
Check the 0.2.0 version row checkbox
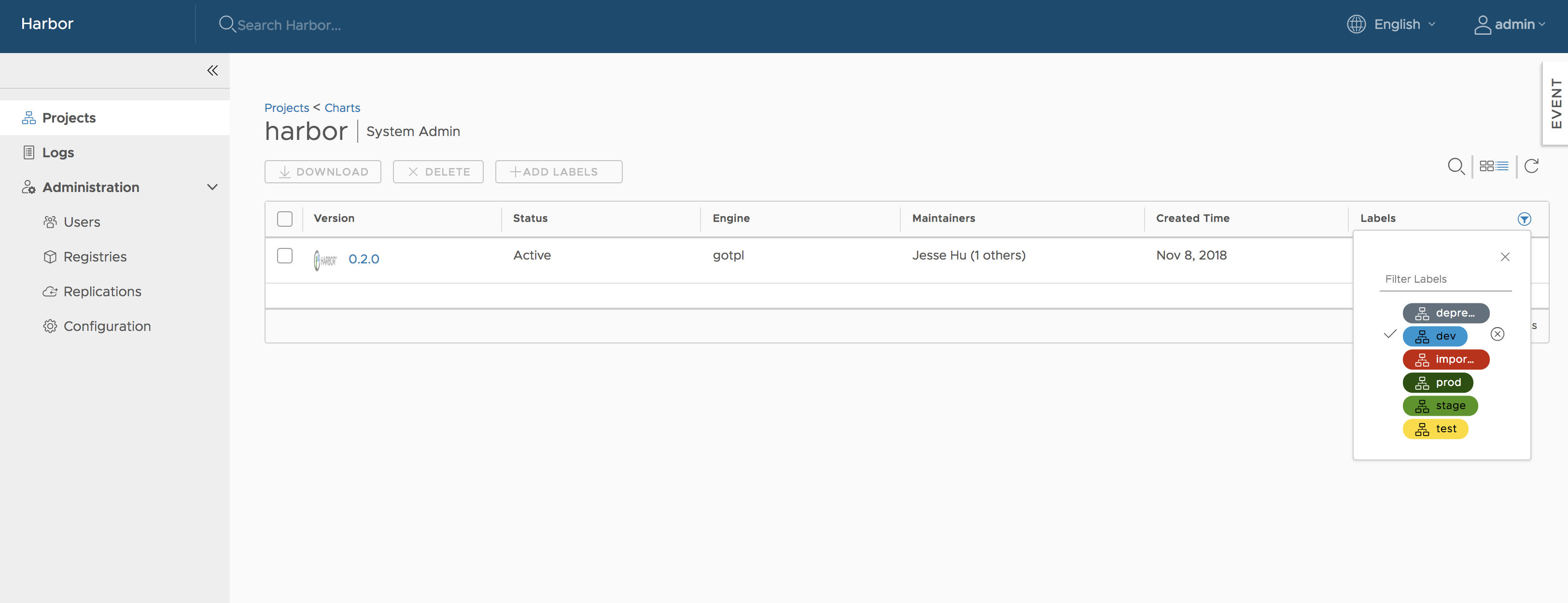point(284,256)
